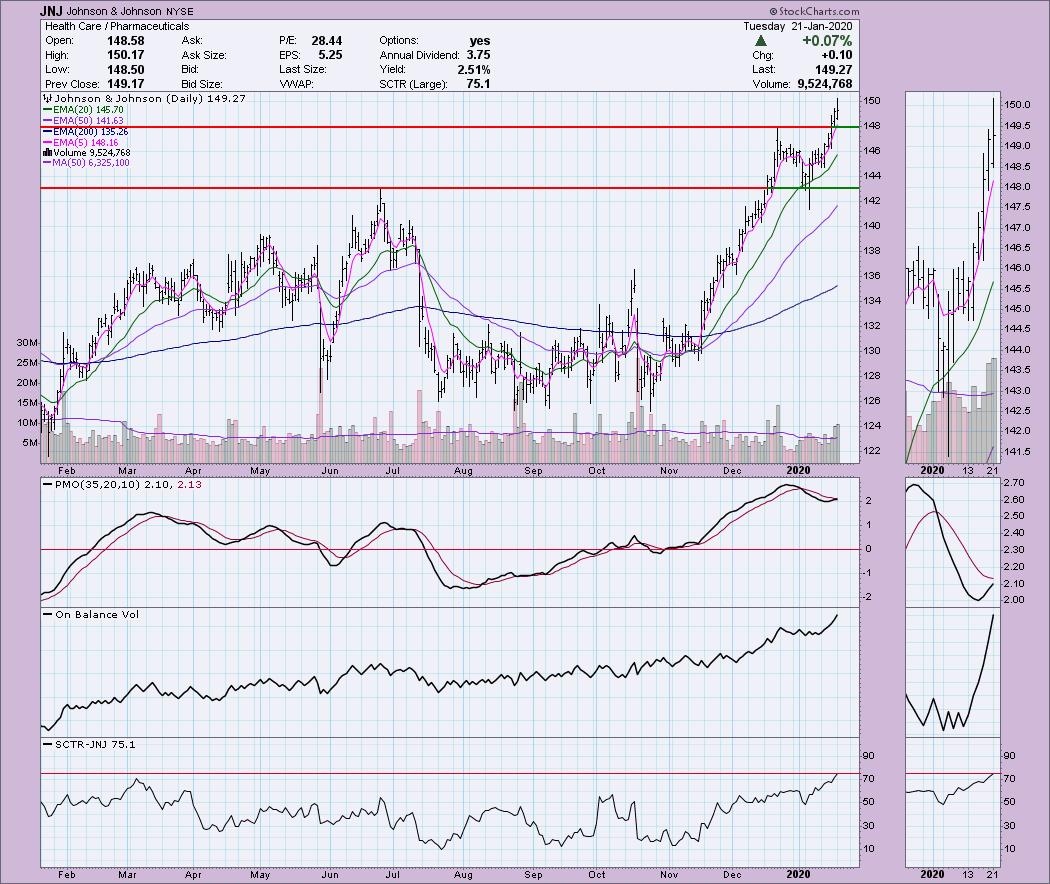Click the MA(50) 6,325,100 volume legend entry

coord(86,163)
